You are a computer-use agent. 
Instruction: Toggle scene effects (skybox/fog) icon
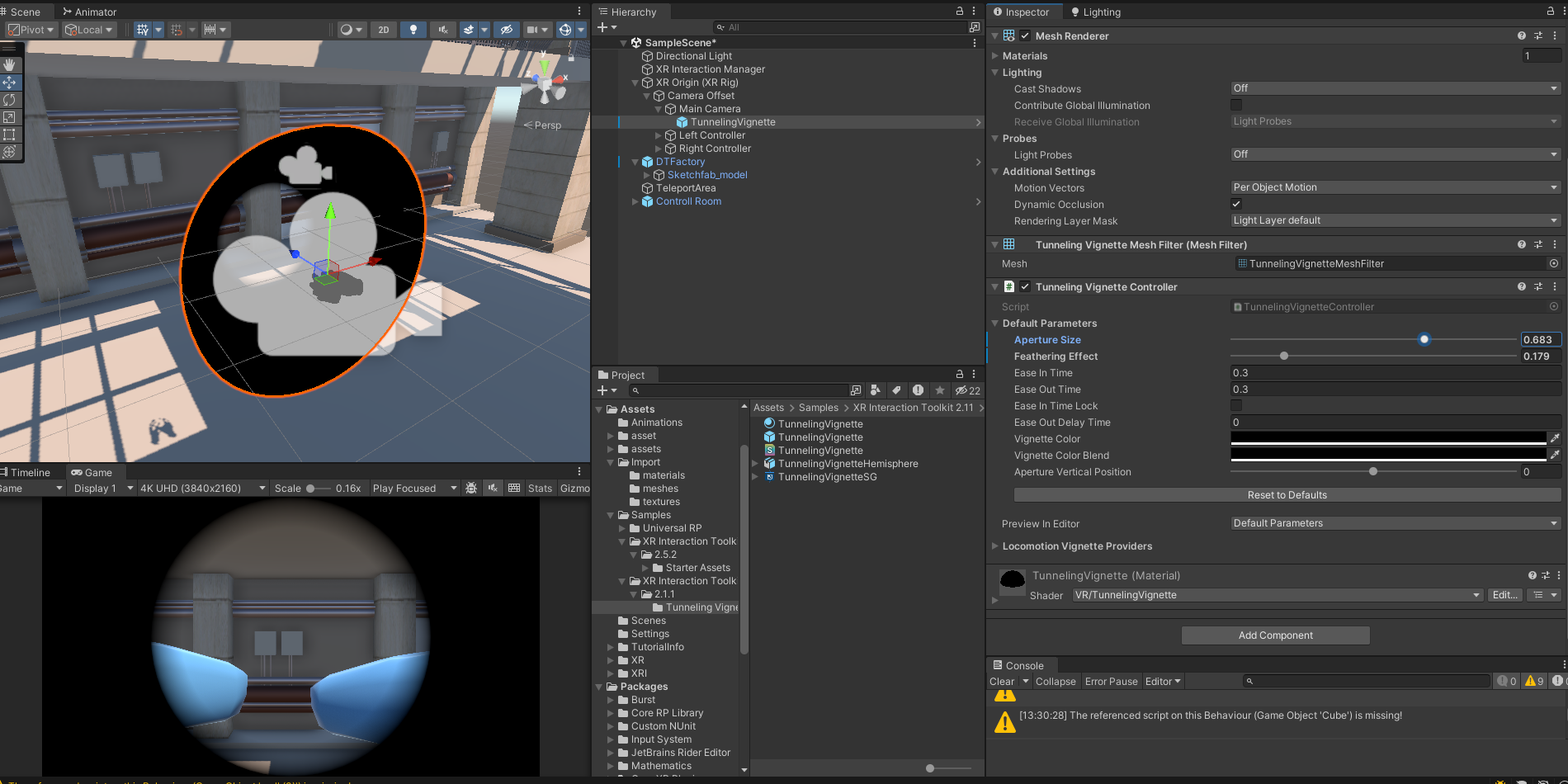click(x=469, y=30)
